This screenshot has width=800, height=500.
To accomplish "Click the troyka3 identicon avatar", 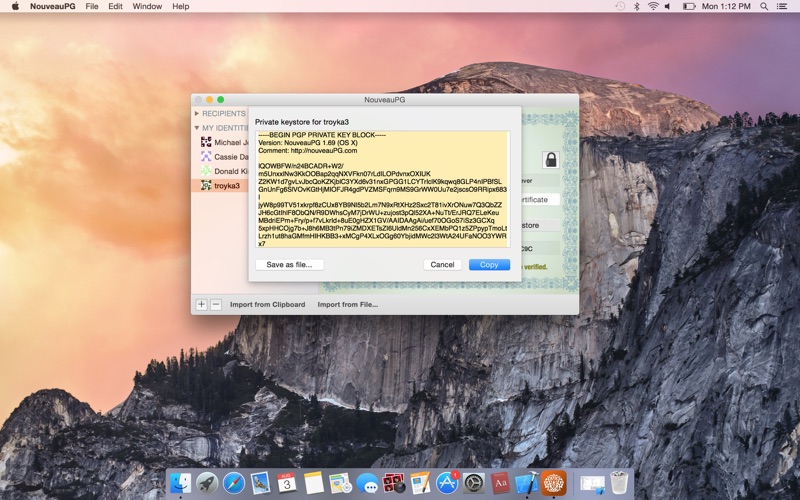I will click(206, 185).
